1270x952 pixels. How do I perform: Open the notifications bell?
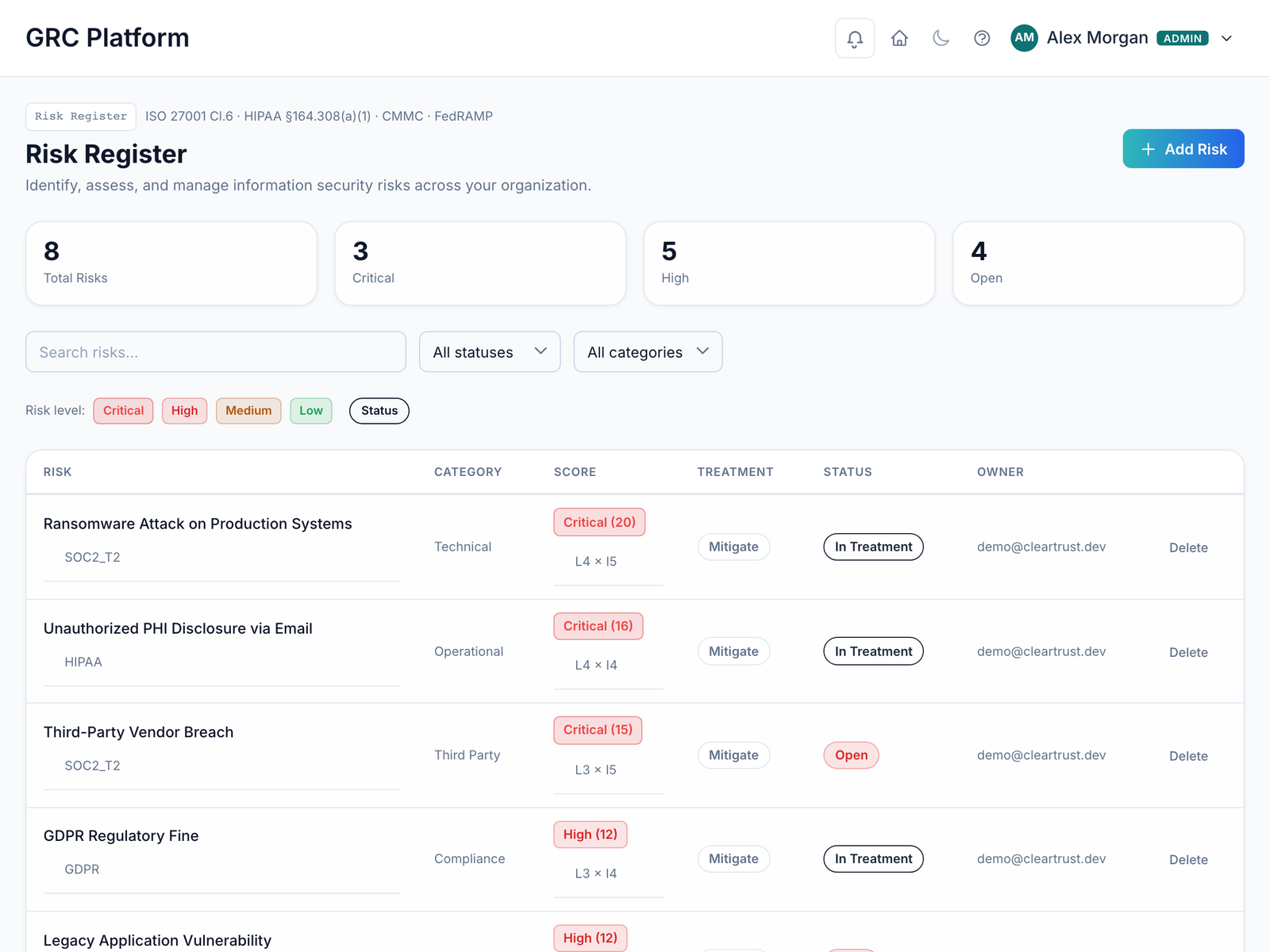point(855,38)
